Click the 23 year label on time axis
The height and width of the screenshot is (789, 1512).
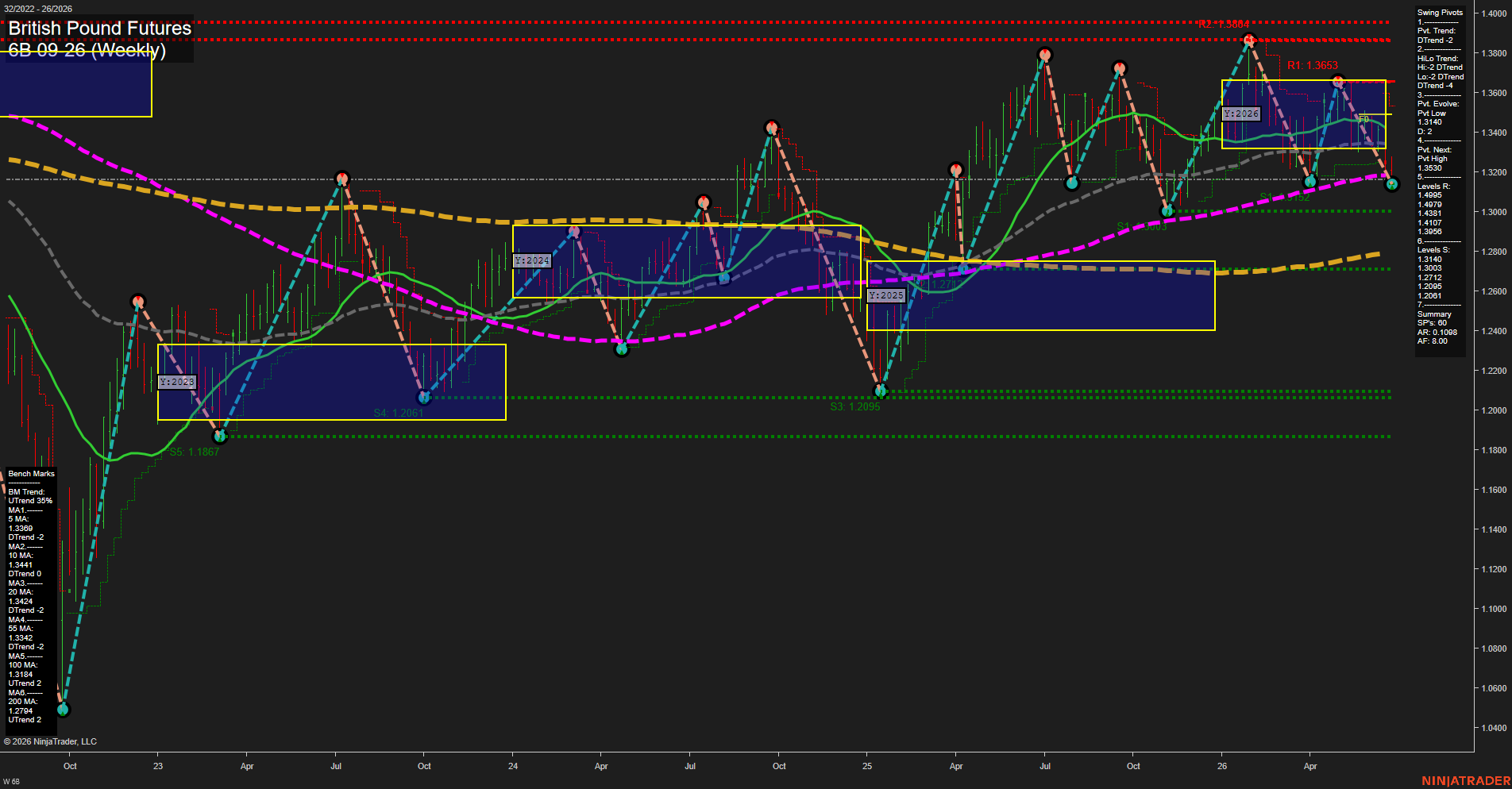click(158, 766)
